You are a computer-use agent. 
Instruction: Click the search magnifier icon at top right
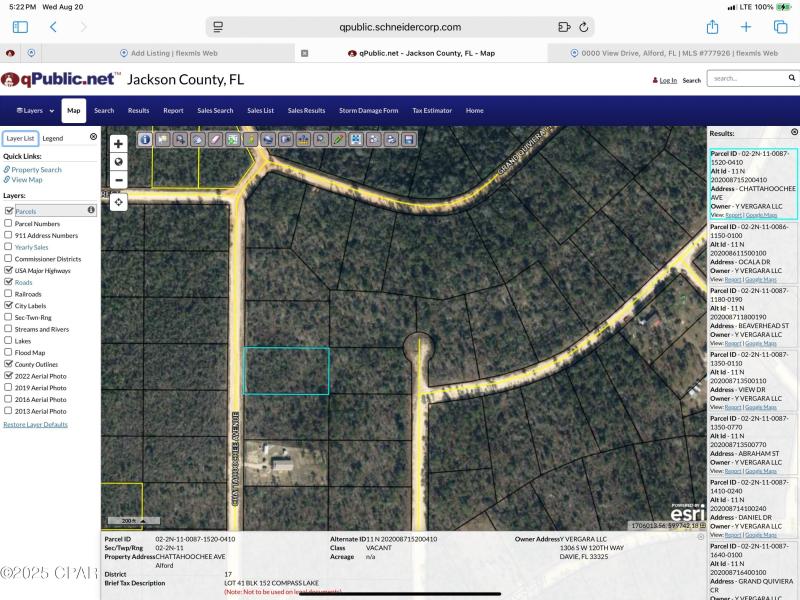point(791,78)
